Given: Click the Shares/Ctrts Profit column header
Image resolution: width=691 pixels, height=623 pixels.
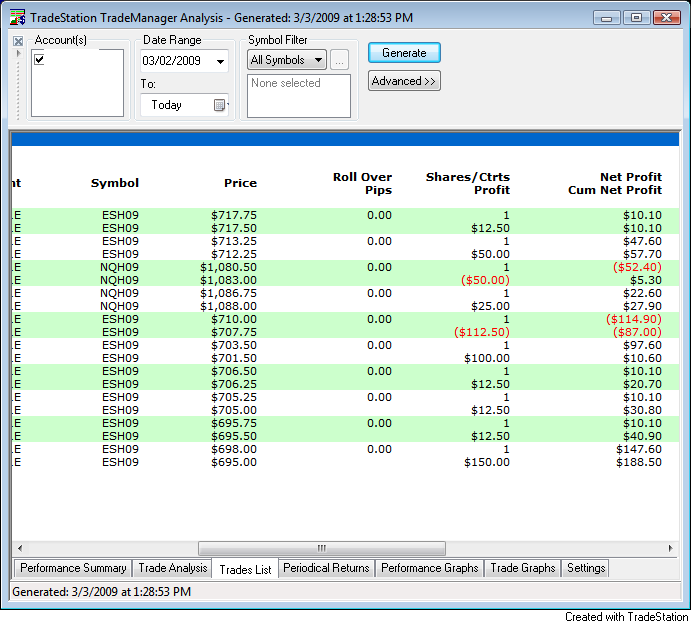Looking at the screenshot, I should (468, 183).
